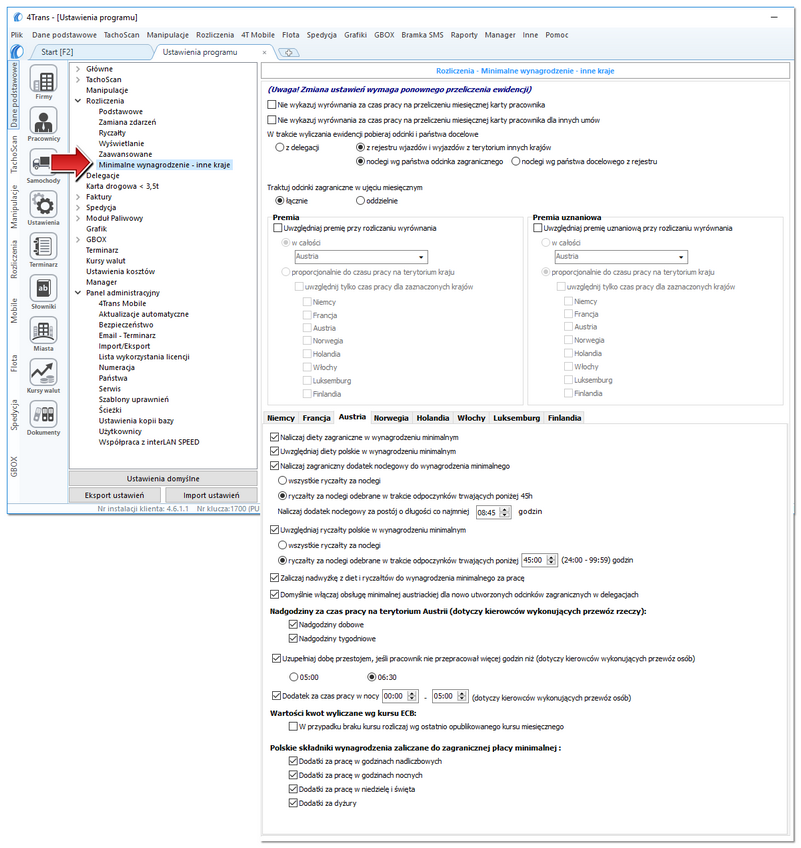Open the Premia uznaniowa Austria dropdown

coord(621,257)
